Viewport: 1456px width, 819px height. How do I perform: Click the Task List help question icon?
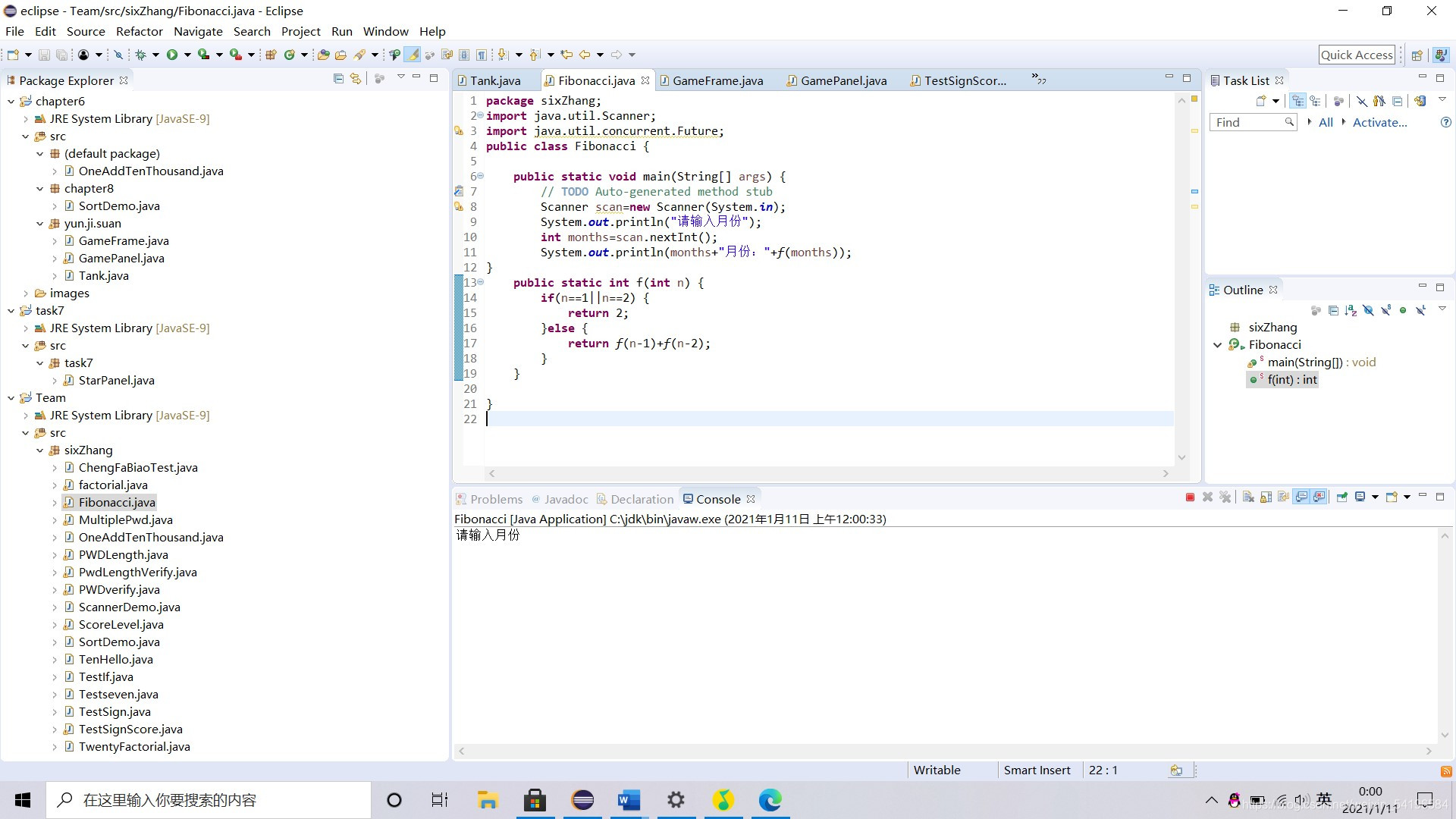(x=1445, y=122)
